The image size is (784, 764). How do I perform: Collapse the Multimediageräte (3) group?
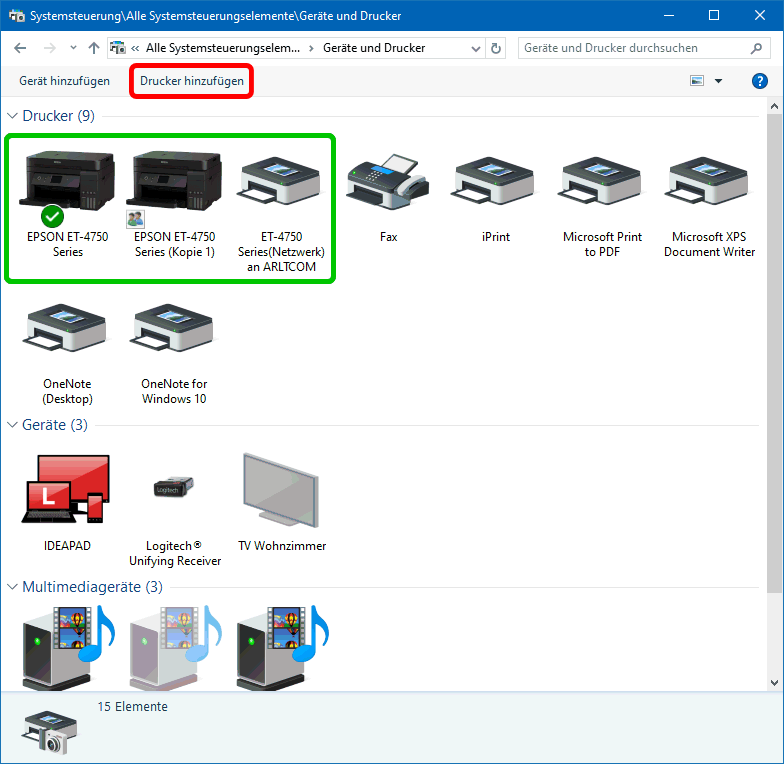[12, 587]
